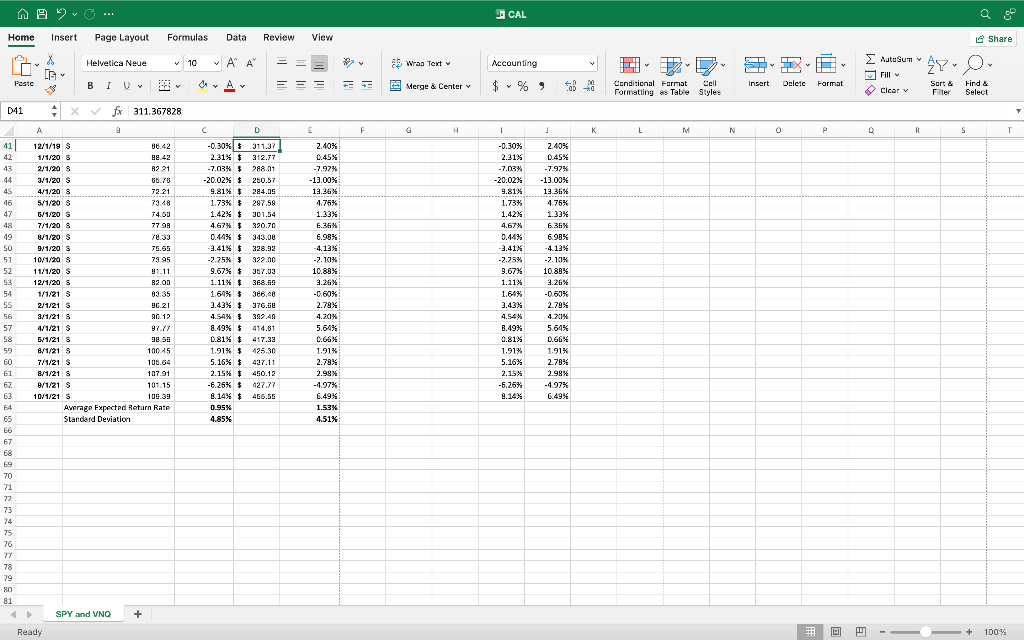The image size is (1024, 640).
Task: Select the SPY and VNQ sheet tab
Action: pos(82,613)
